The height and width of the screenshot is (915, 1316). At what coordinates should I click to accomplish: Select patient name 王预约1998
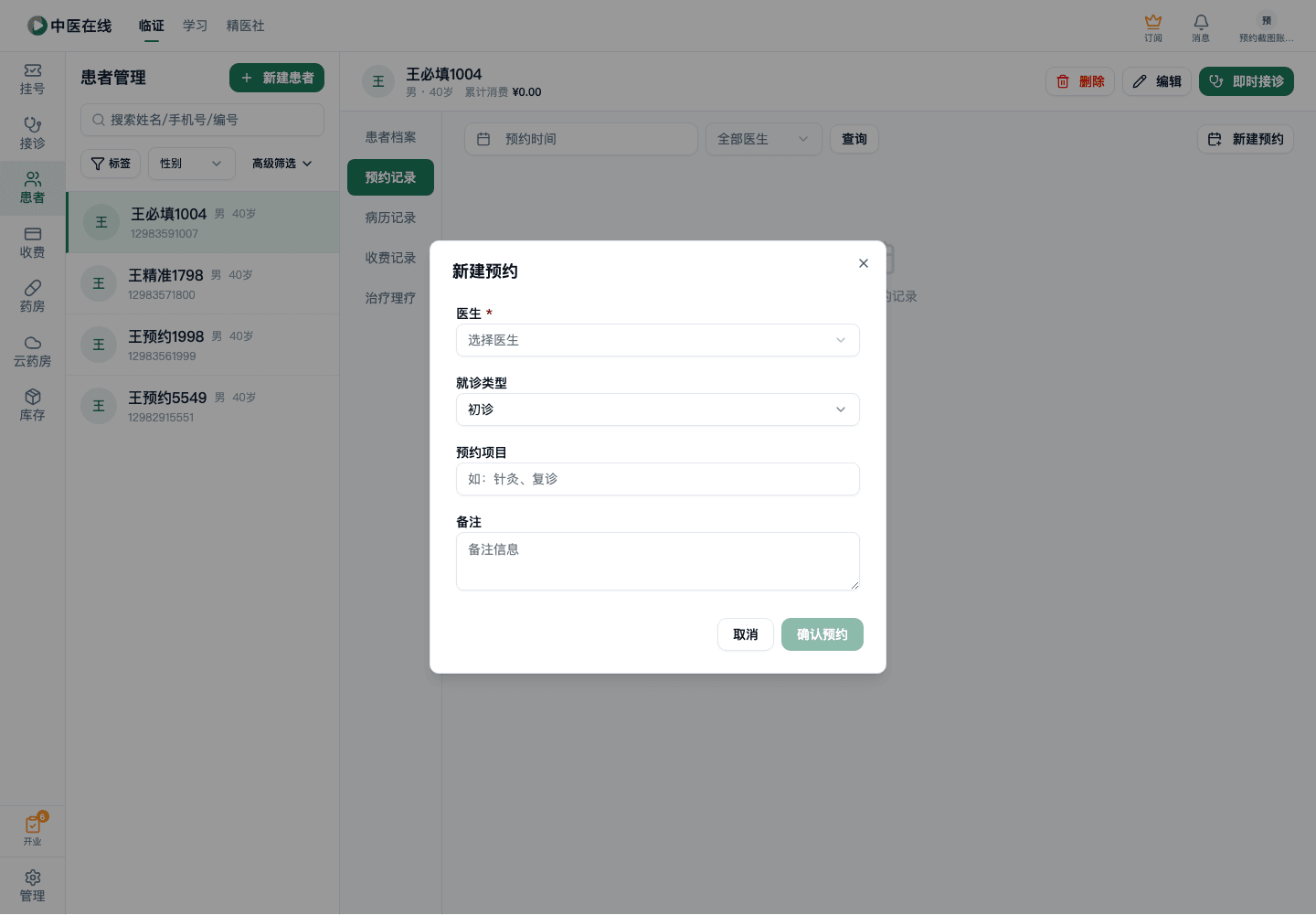166,336
